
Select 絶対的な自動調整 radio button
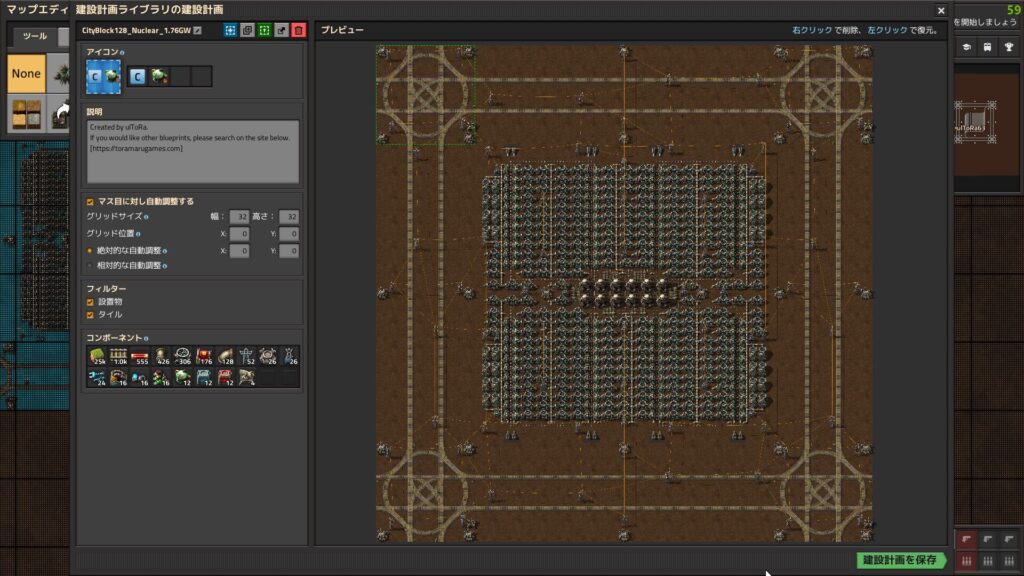tap(90, 251)
